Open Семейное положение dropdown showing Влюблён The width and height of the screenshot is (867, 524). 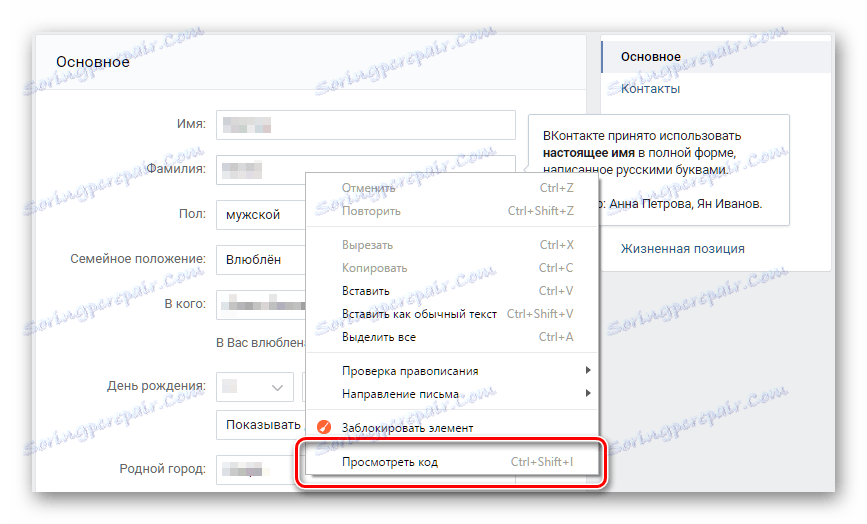[261, 259]
